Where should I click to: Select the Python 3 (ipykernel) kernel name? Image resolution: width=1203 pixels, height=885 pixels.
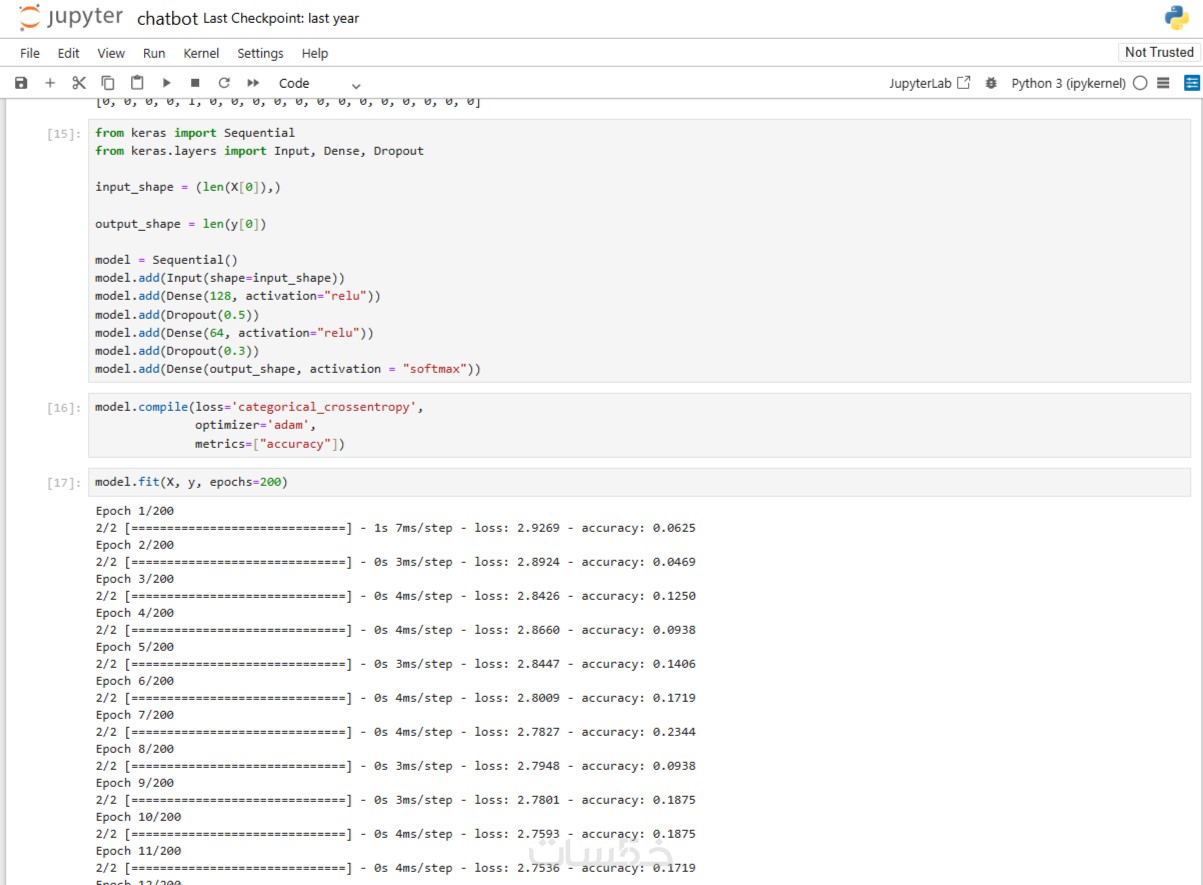tap(1068, 83)
